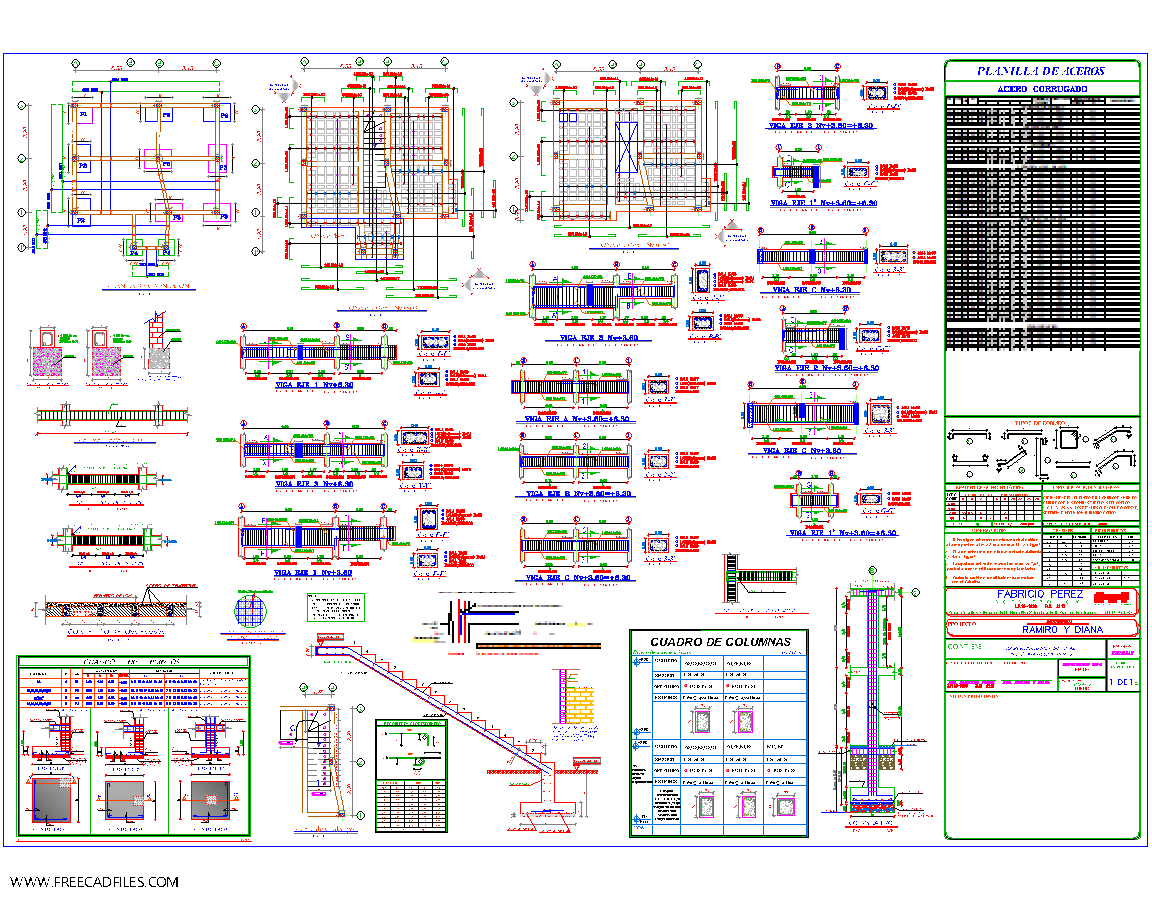
Task: Select the 1 DE 1 sheet number field
Action: pos(1121,682)
